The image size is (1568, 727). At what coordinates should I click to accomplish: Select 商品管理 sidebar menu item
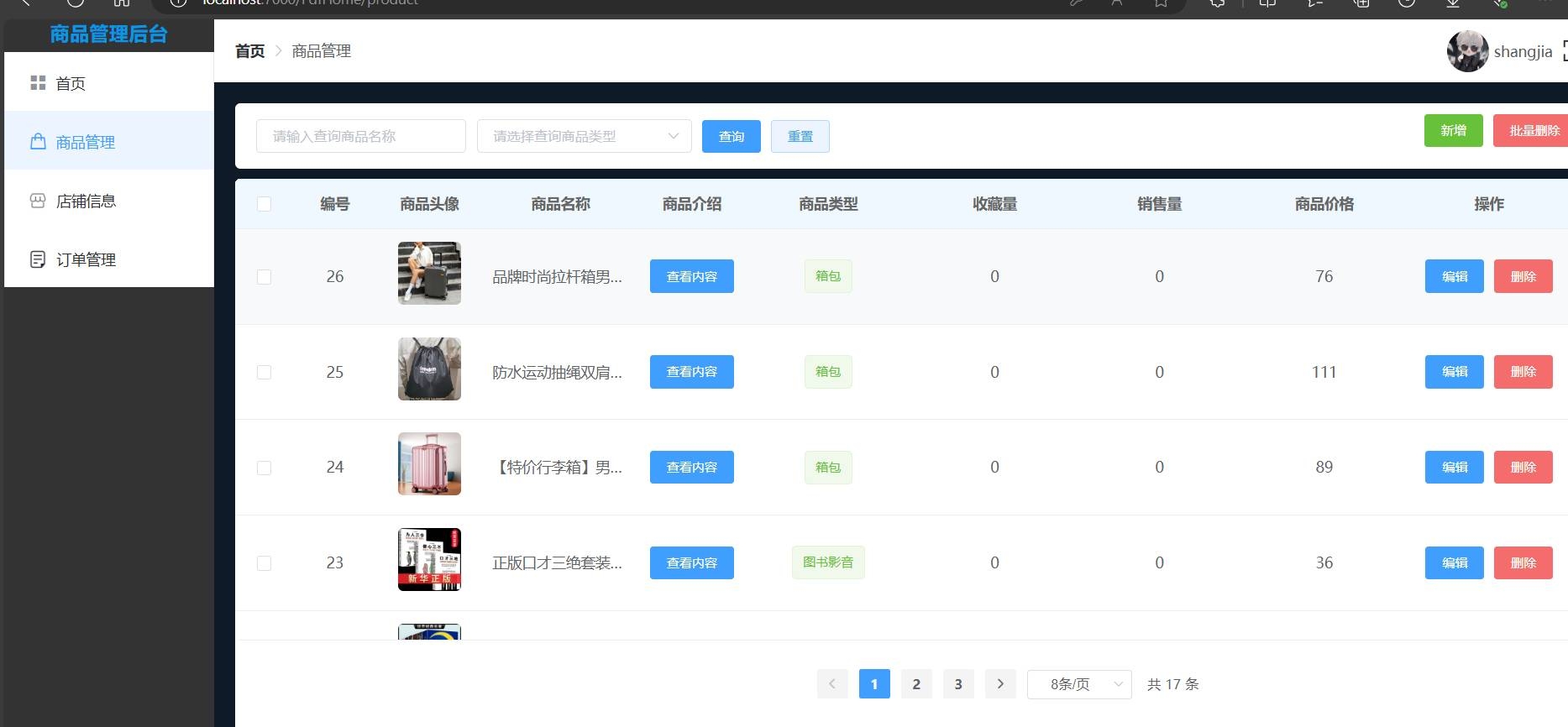109,142
